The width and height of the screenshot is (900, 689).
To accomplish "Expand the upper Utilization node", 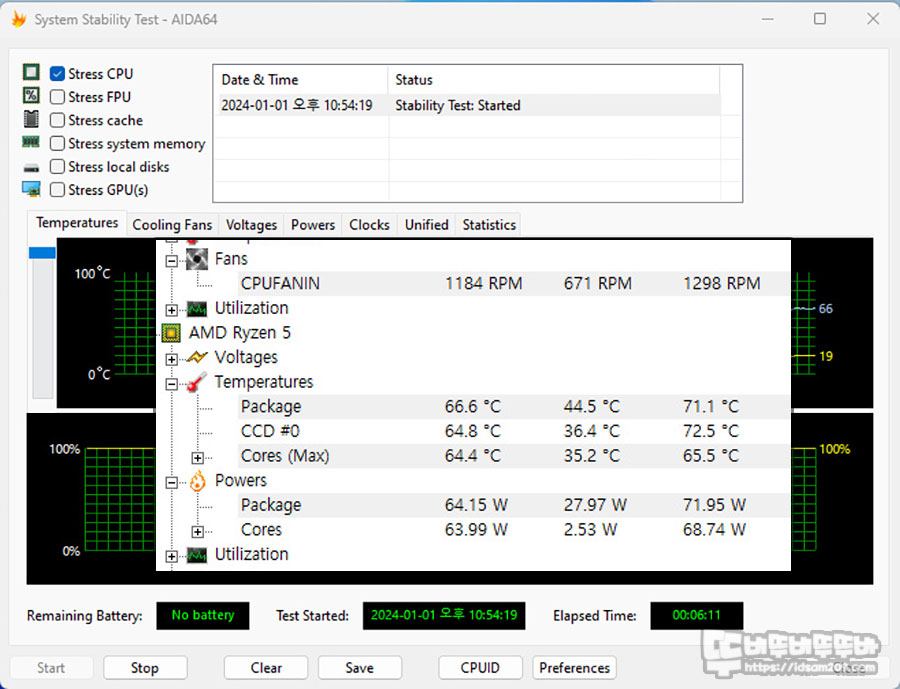I will [171, 310].
